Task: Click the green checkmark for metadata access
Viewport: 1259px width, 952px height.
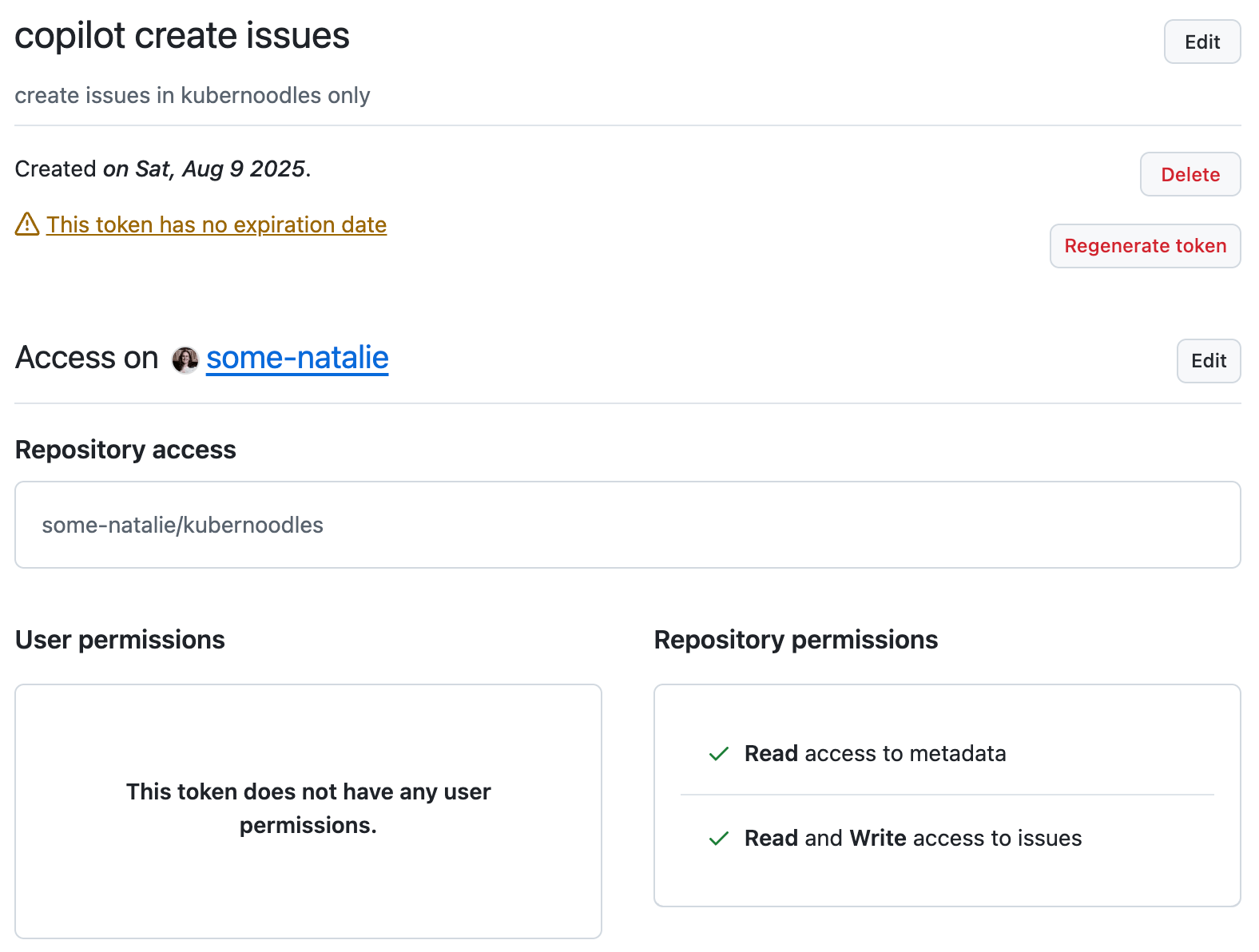Action: tap(719, 753)
